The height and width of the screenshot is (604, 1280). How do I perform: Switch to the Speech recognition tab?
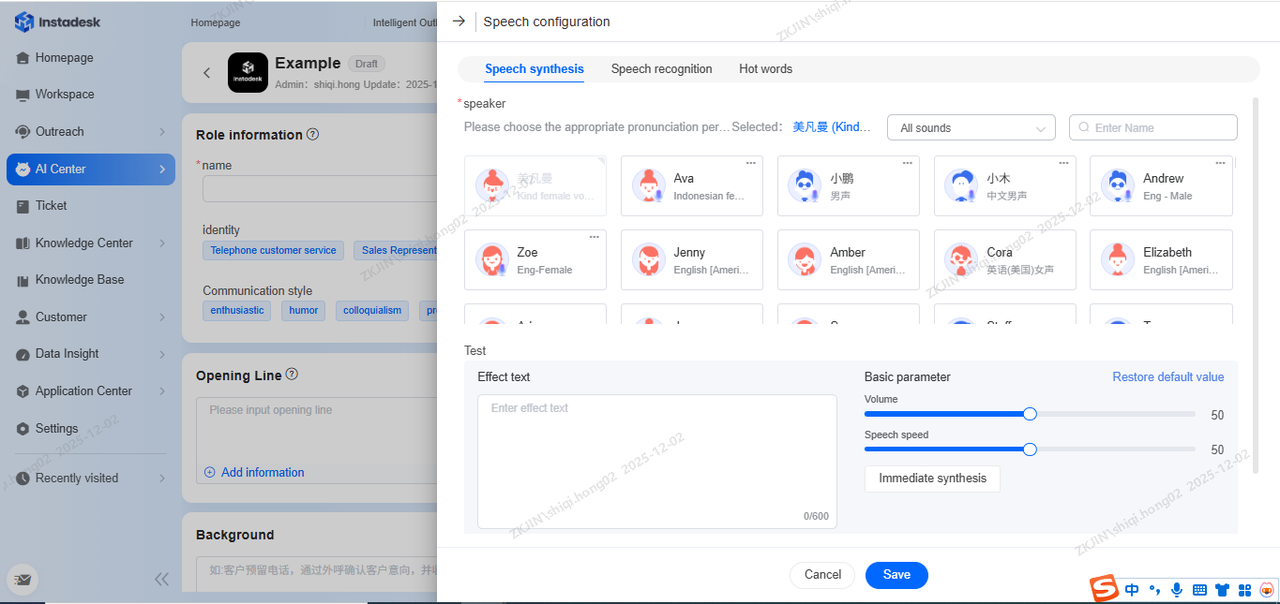(661, 69)
